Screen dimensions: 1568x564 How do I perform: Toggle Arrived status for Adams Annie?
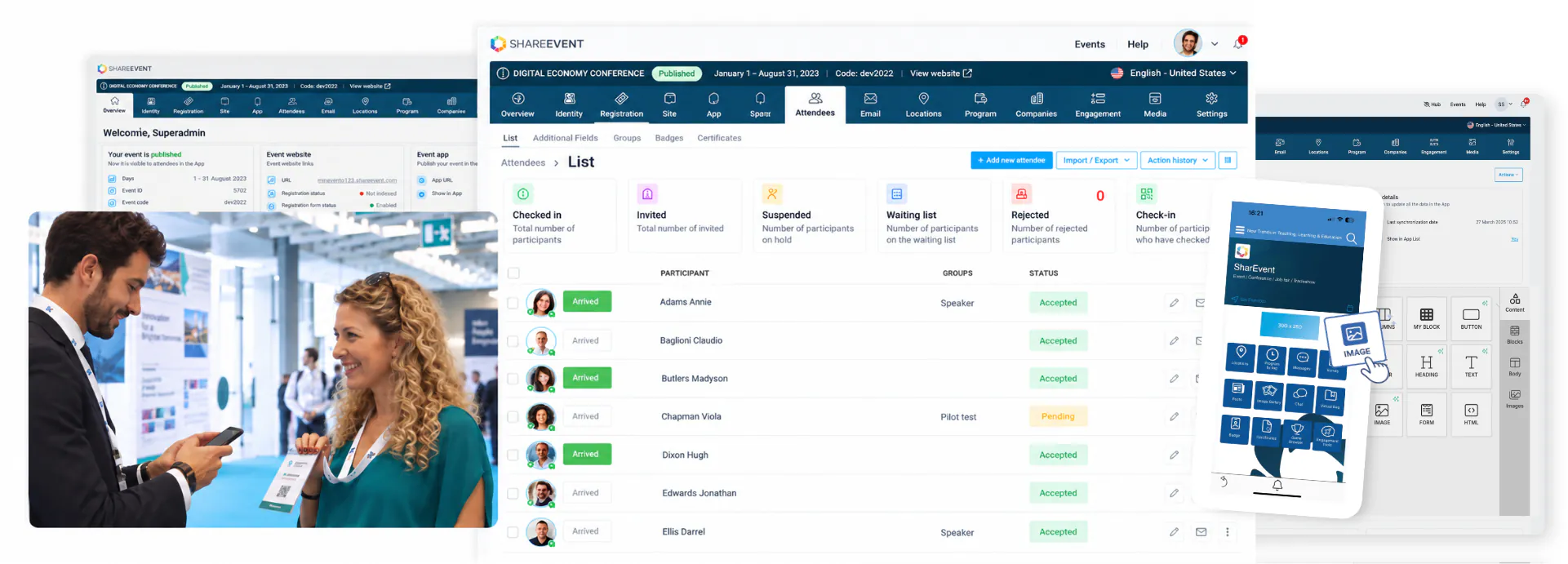586,301
